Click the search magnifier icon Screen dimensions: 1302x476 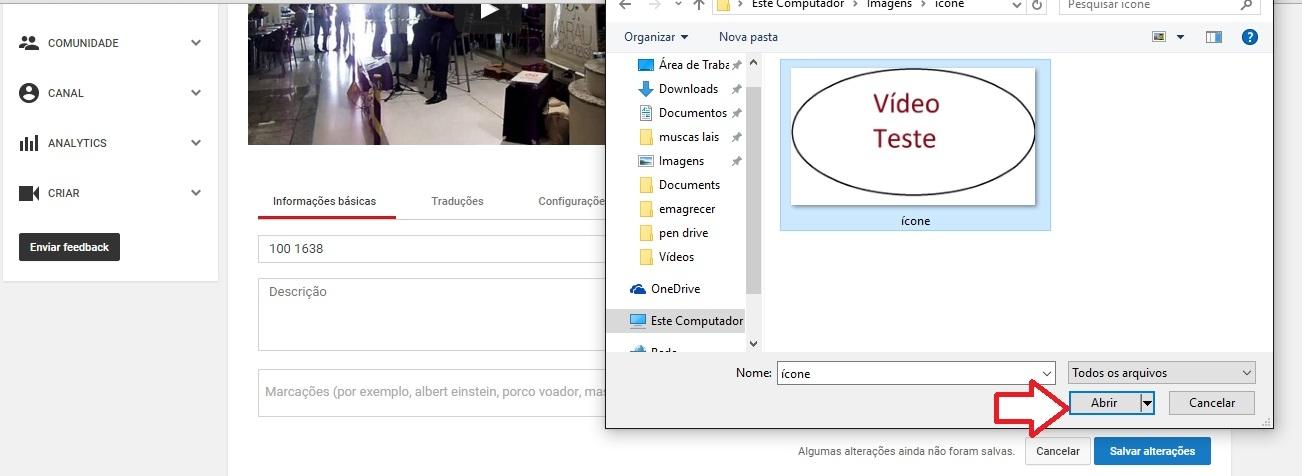tap(1246, 5)
